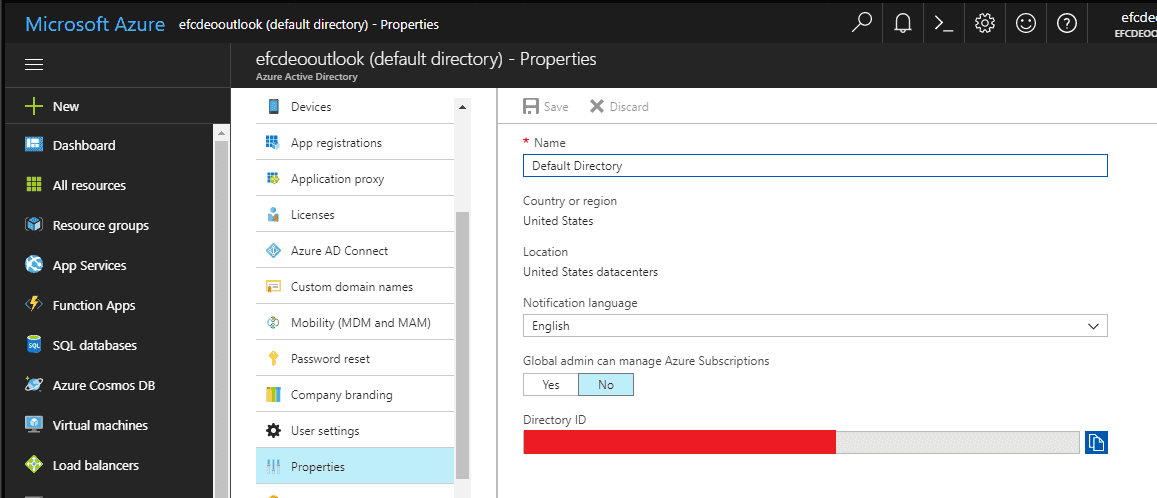The width and height of the screenshot is (1157, 498).
Task: Open the help question mark icon
Action: [1066, 24]
